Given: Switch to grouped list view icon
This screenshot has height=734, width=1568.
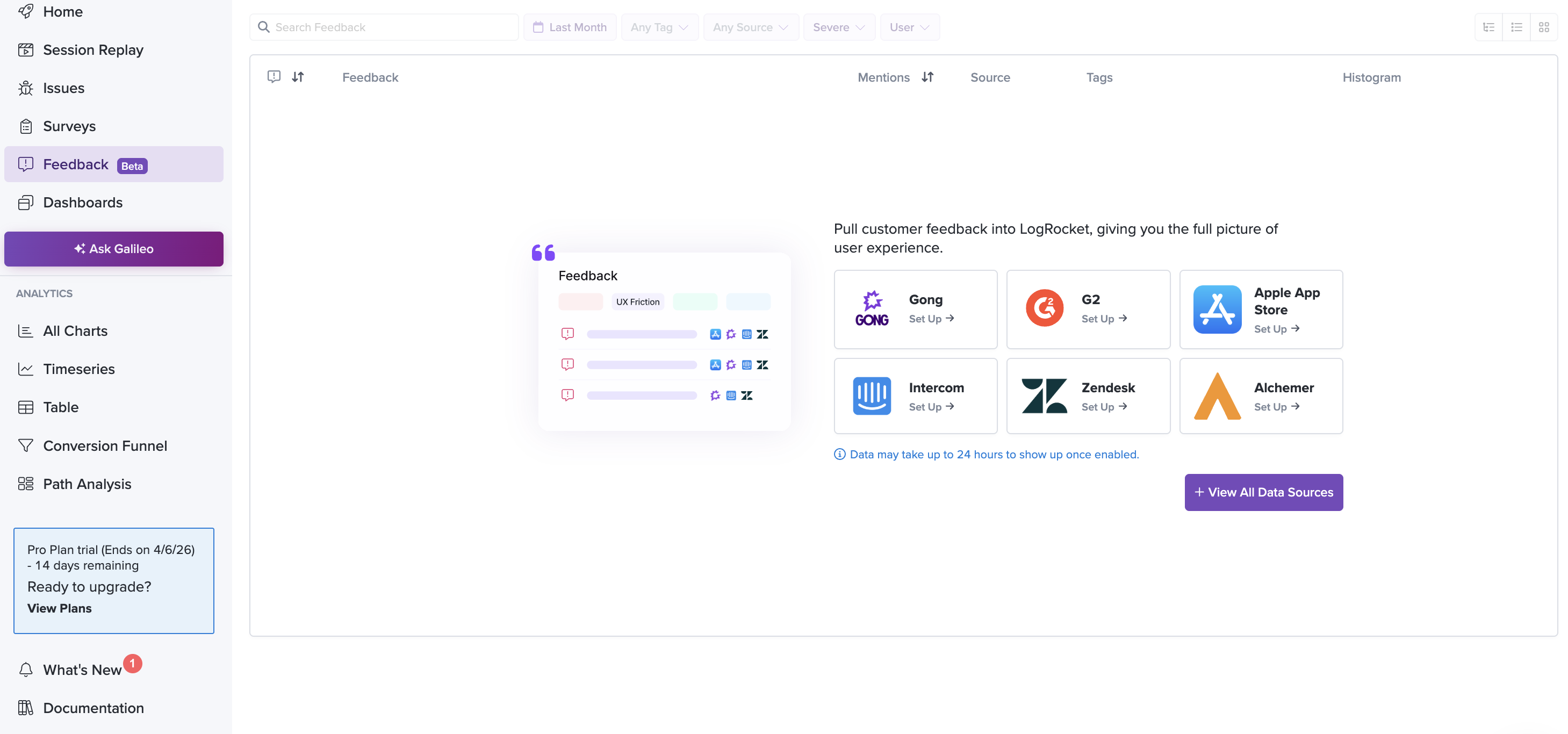Looking at the screenshot, I should point(1489,27).
